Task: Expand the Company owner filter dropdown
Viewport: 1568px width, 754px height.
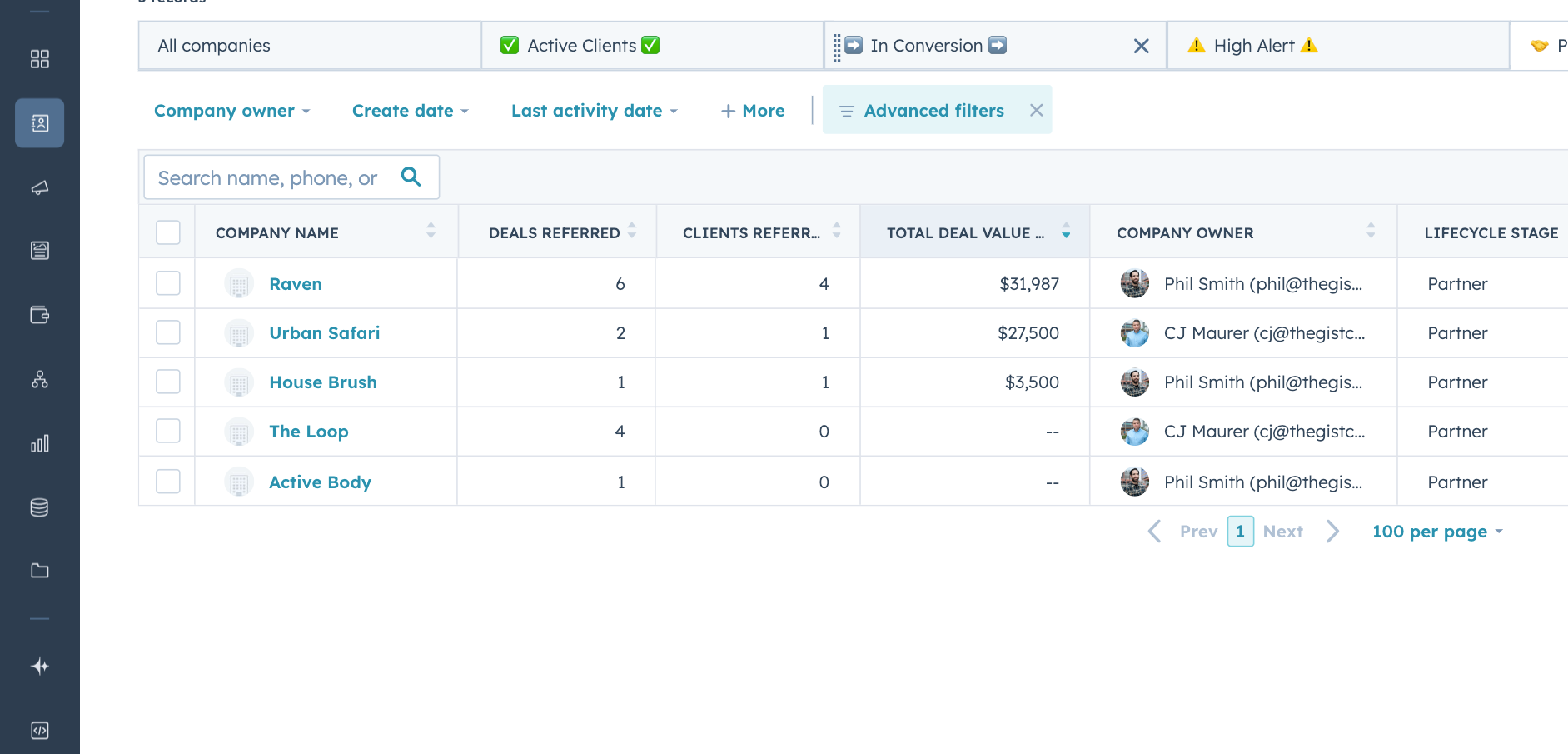Action: pos(231,111)
